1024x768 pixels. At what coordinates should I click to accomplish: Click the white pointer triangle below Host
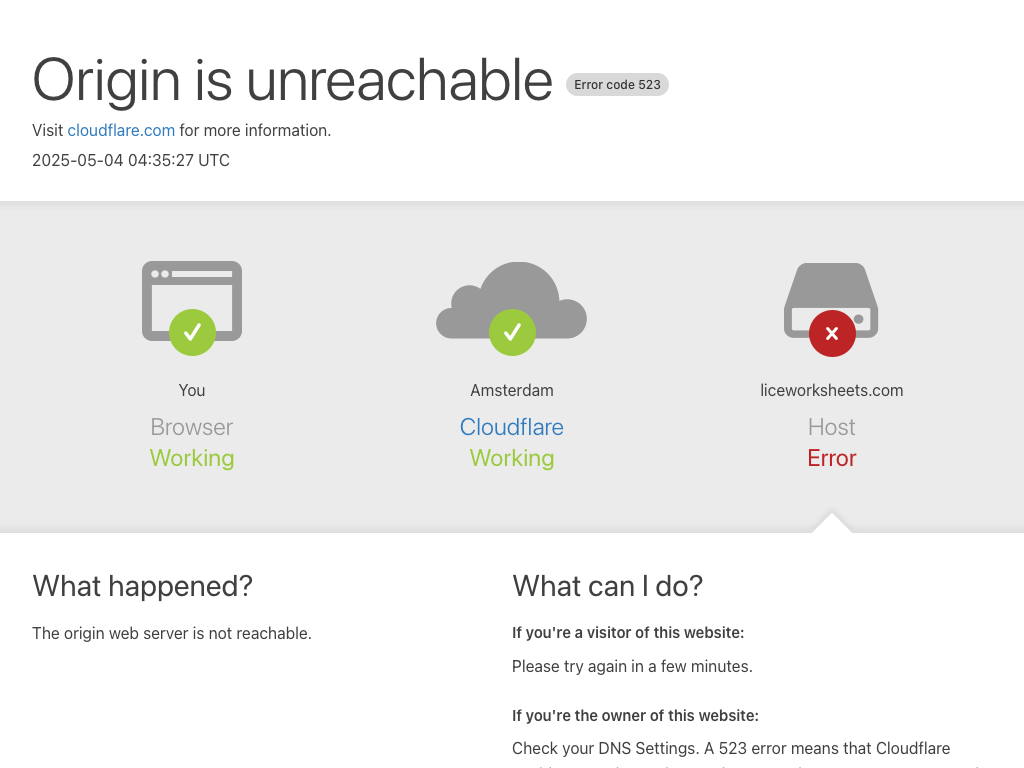click(832, 523)
